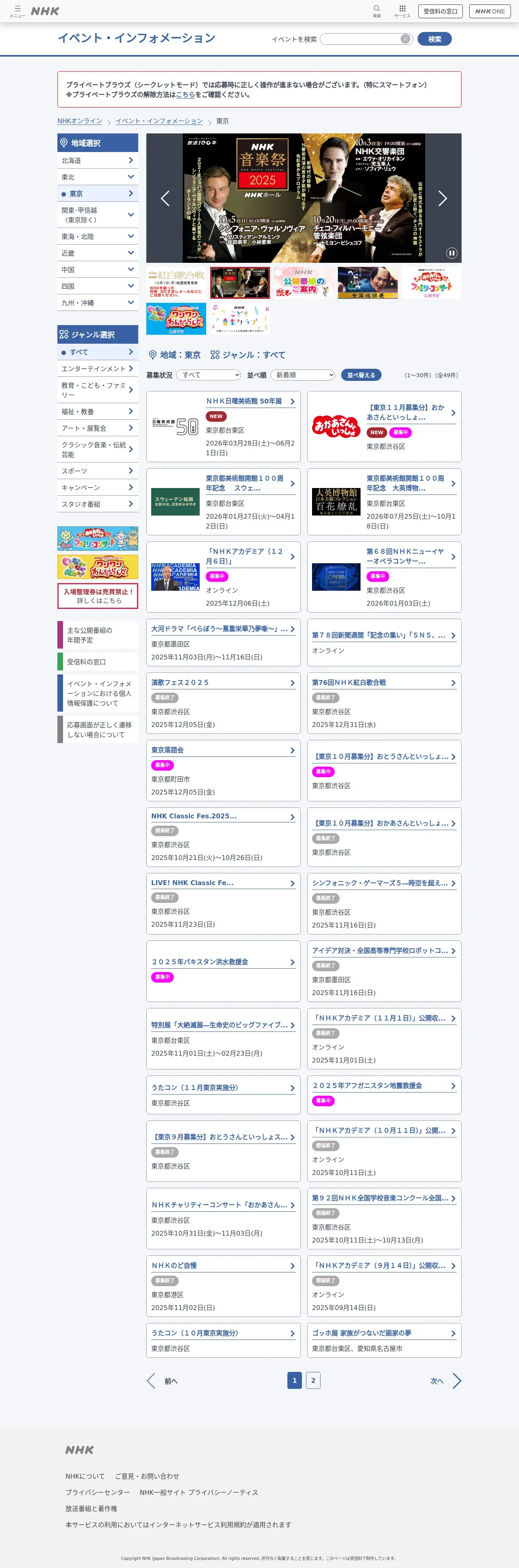Choose スタジオ番組 genre
Screen dimensions: 519x1568
[x=98, y=504]
